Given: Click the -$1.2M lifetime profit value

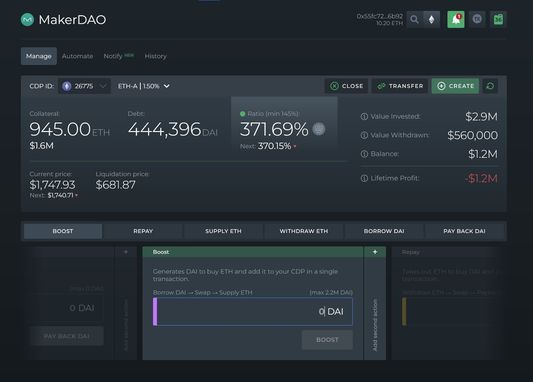Looking at the screenshot, I should (481, 178).
